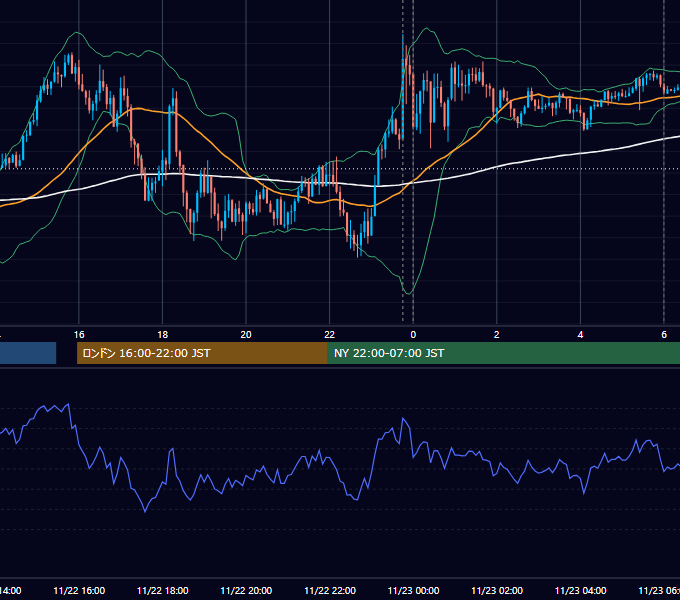The width and height of the screenshot is (680, 600).
Task: Click the London 16:00-22:00 JST session bar
Action: point(202,353)
